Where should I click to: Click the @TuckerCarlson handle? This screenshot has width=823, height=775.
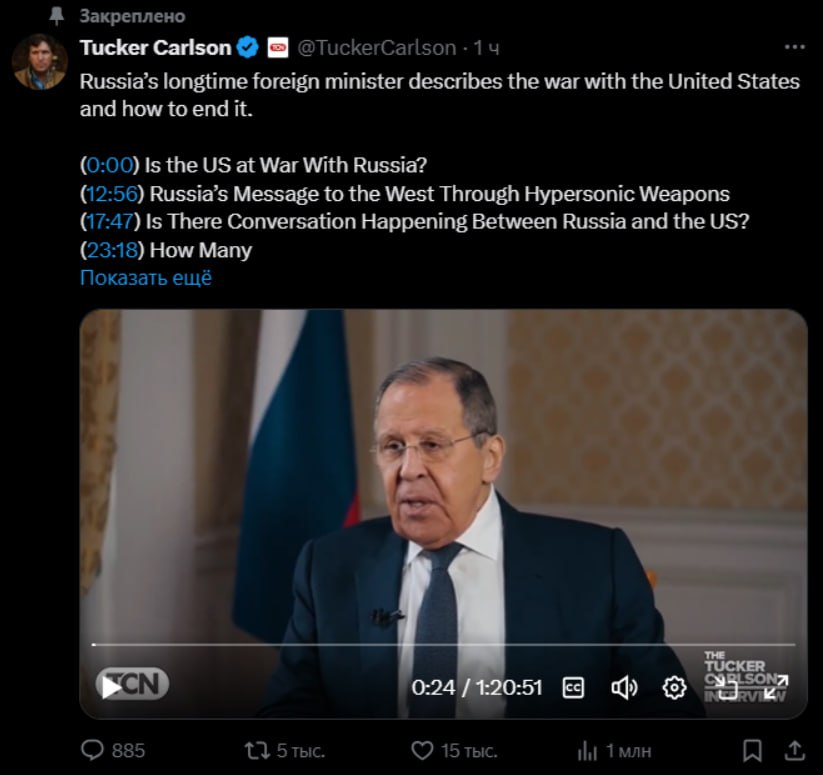pyautogui.click(x=376, y=47)
